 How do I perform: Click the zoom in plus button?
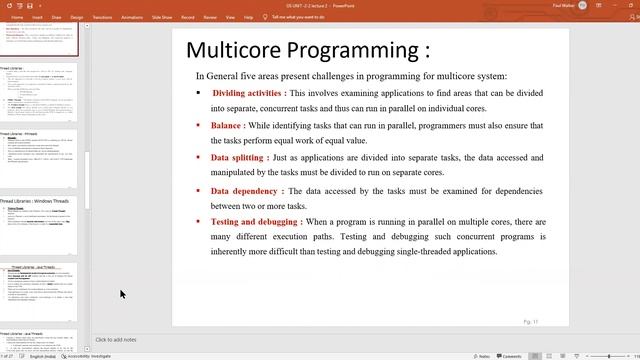click(628, 356)
